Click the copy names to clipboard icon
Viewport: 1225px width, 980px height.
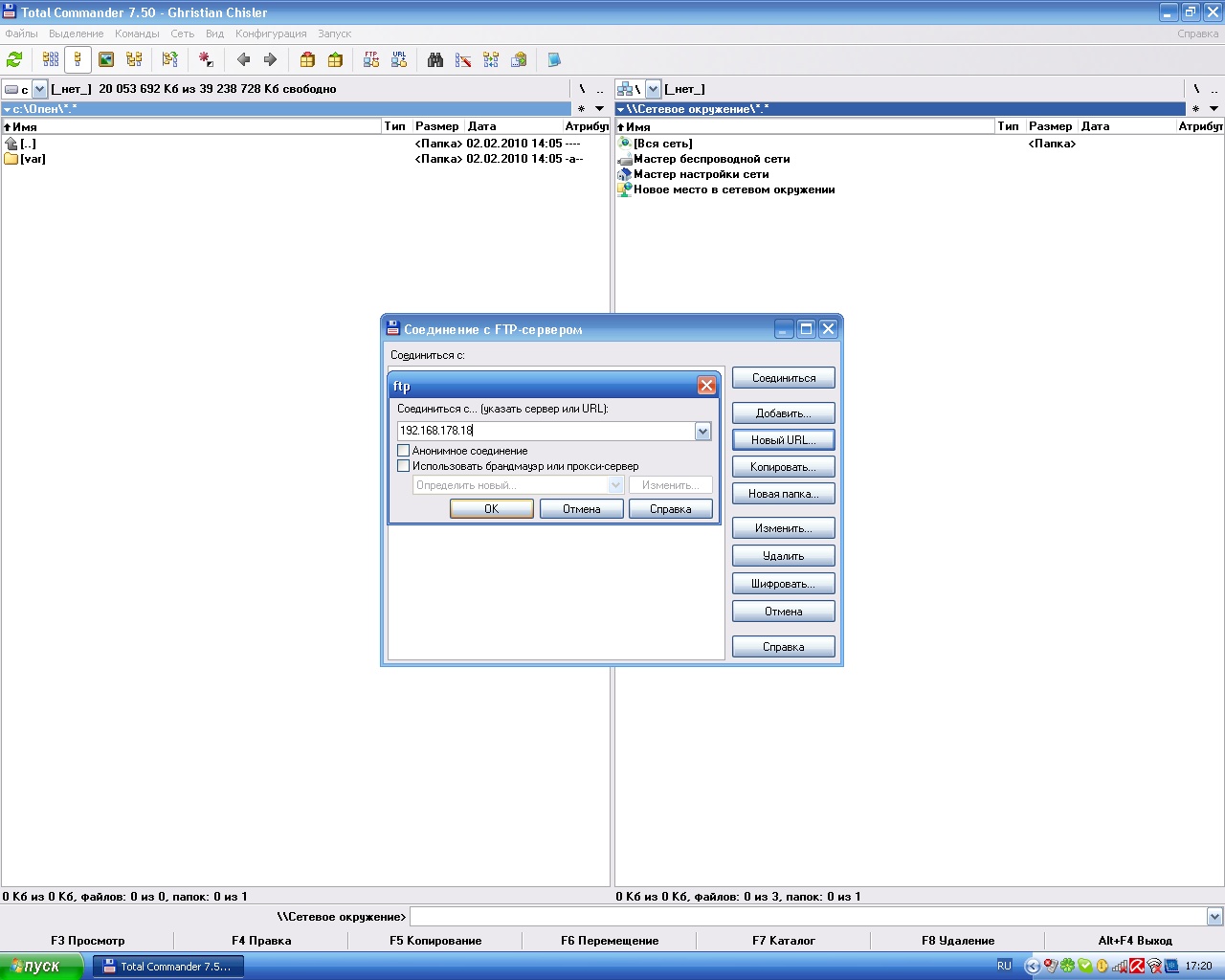coord(519,59)
